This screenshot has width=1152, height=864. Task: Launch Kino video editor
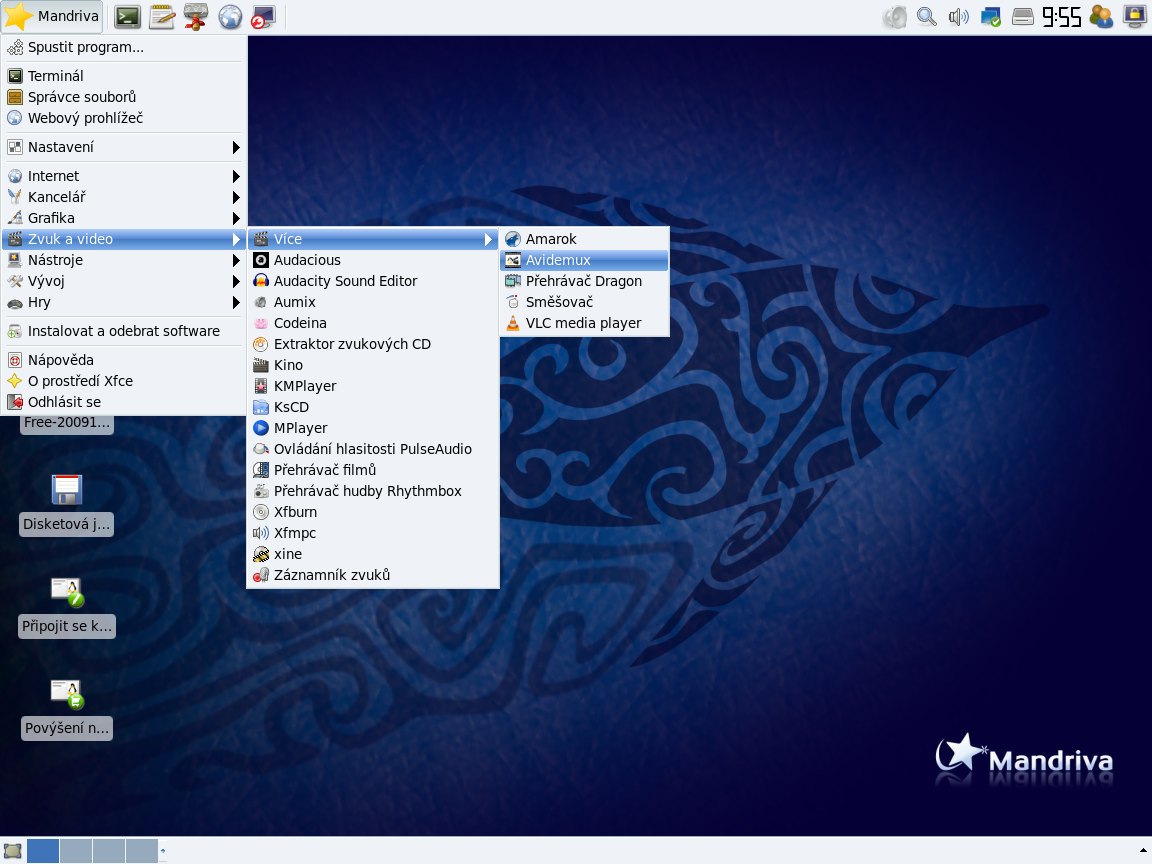tap(373, 365)
